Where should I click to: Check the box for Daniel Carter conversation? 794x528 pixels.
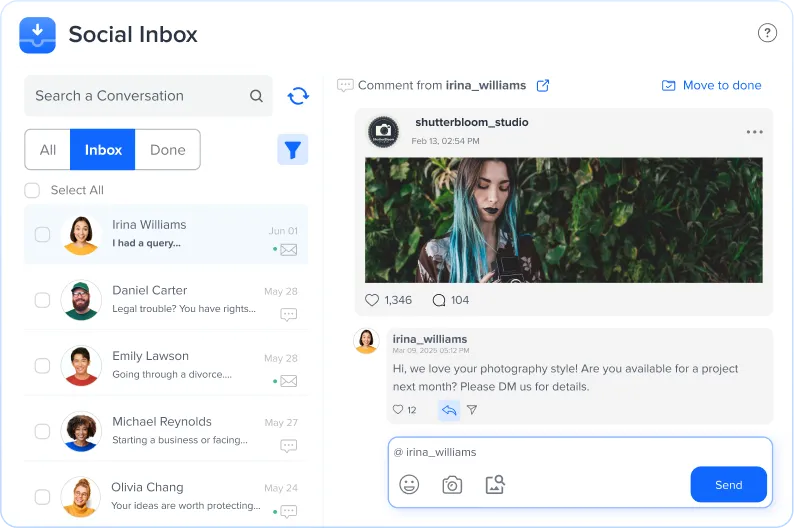pyautogui.click(x=43, y=300)
